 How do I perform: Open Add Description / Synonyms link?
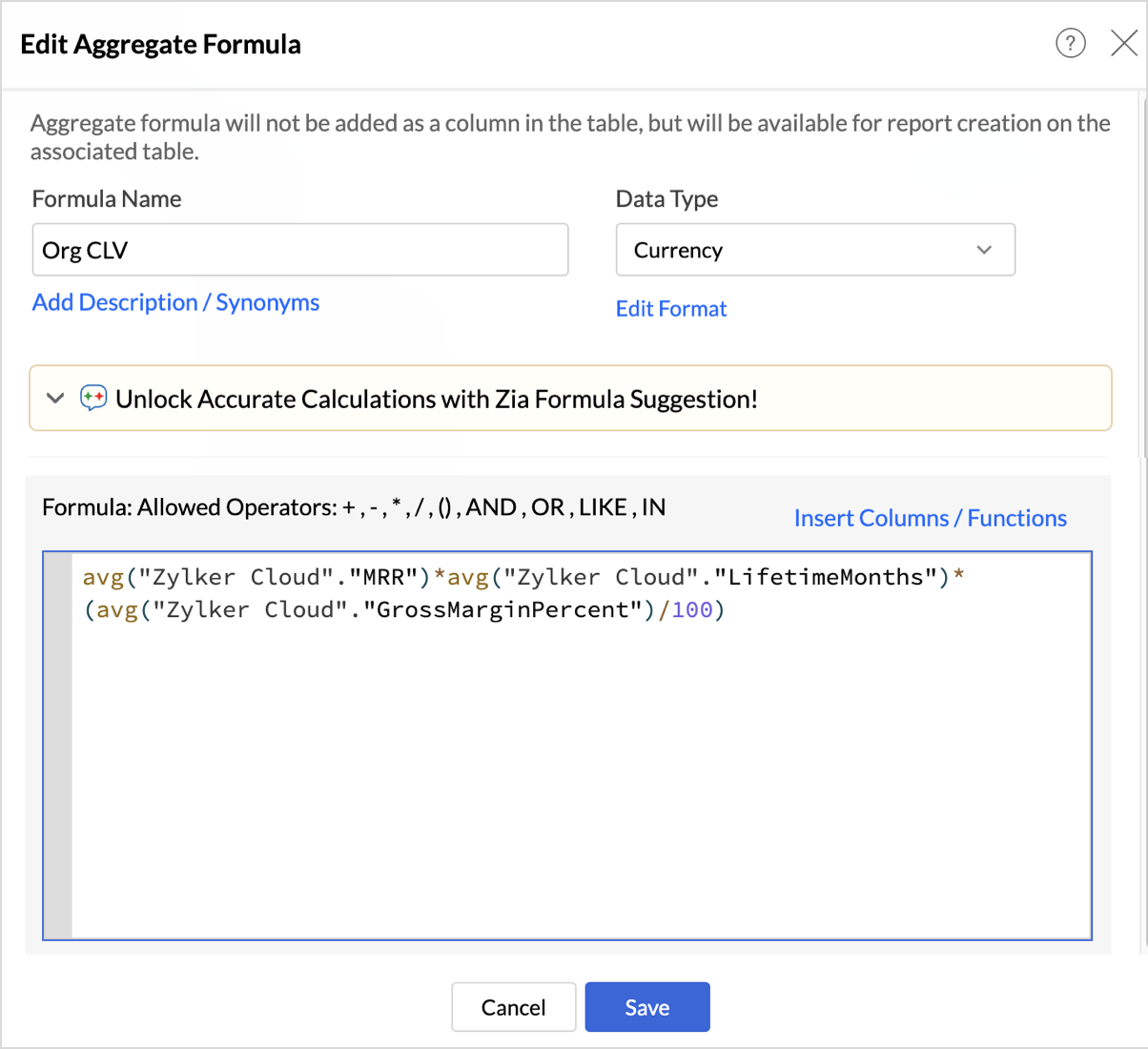point(175,302)
